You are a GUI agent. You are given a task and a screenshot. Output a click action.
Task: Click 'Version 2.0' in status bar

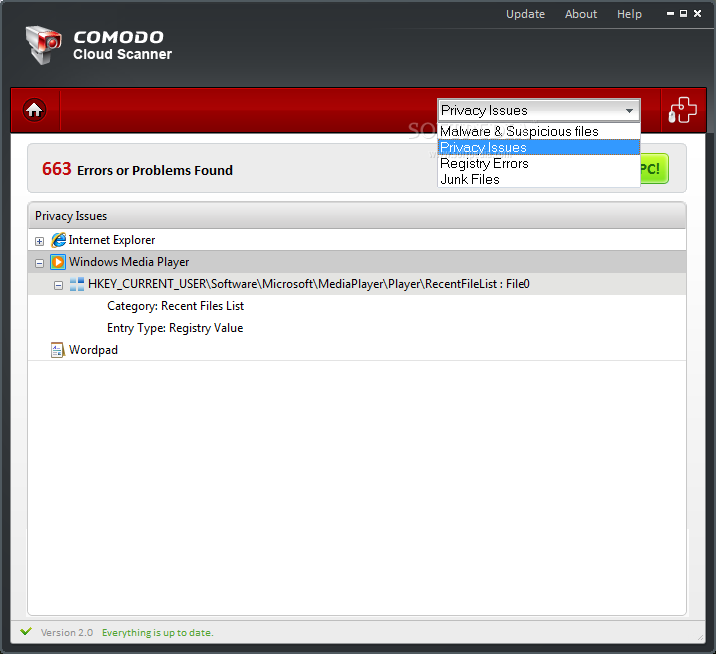67,633
